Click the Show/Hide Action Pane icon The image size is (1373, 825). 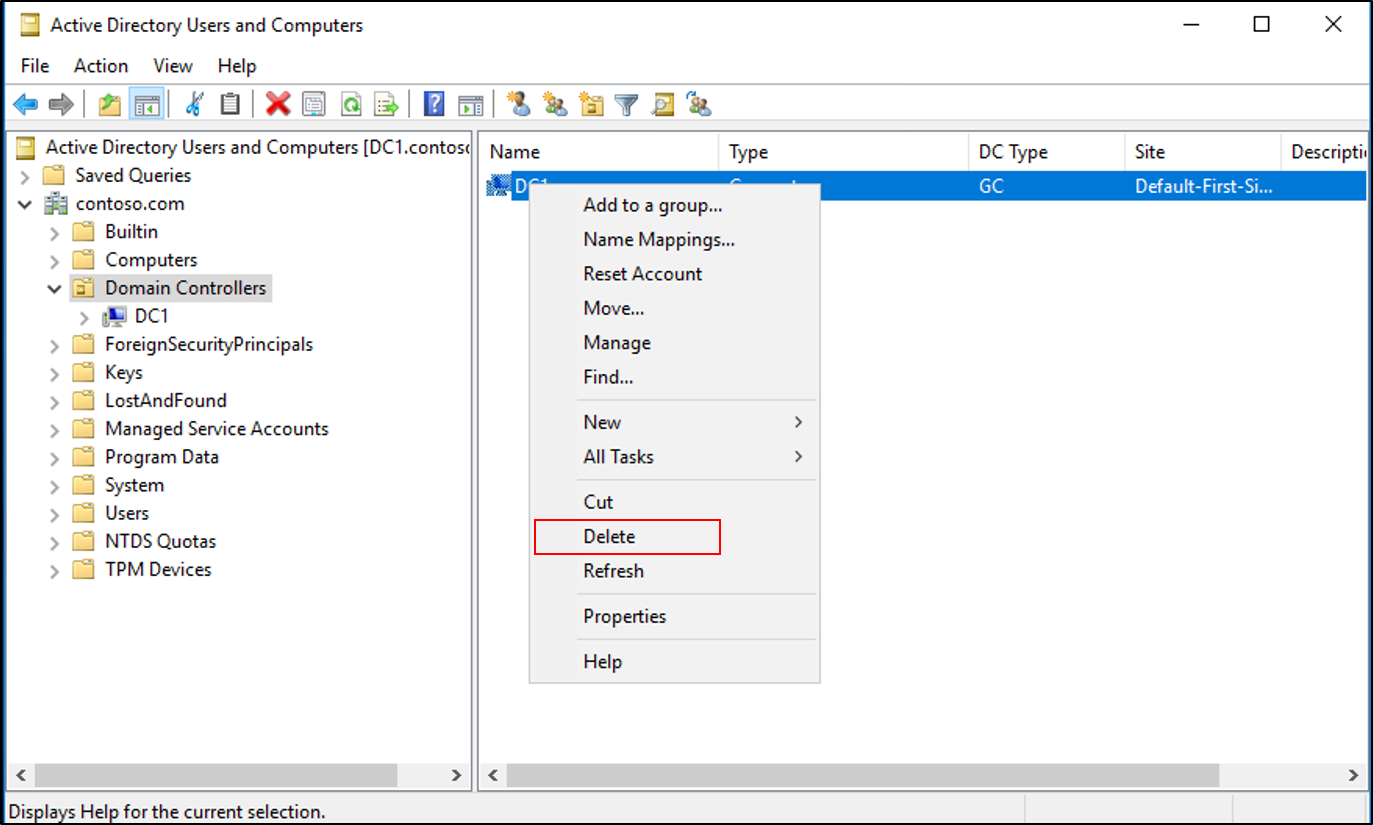click(x=470, y=104)
